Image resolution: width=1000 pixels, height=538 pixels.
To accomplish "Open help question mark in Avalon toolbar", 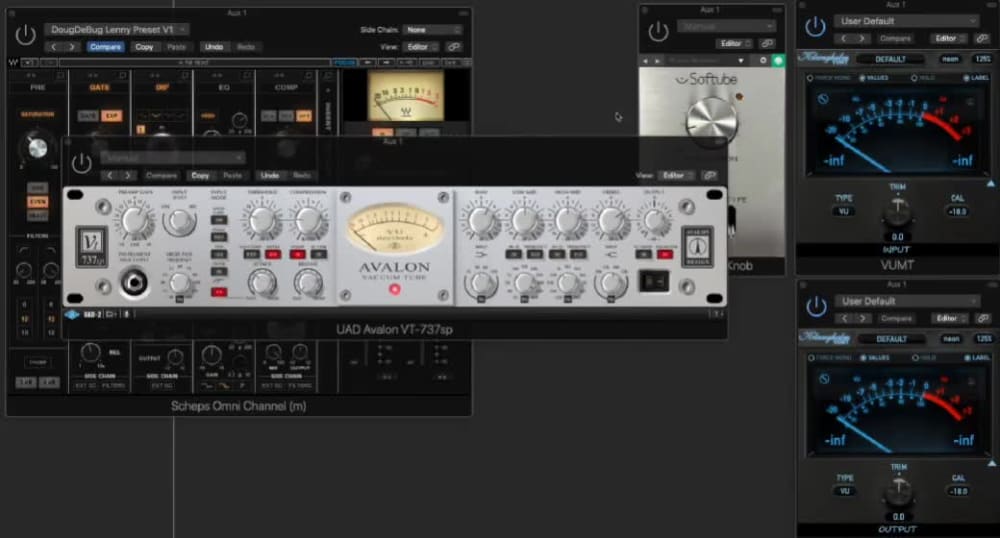I will point(716,314).
